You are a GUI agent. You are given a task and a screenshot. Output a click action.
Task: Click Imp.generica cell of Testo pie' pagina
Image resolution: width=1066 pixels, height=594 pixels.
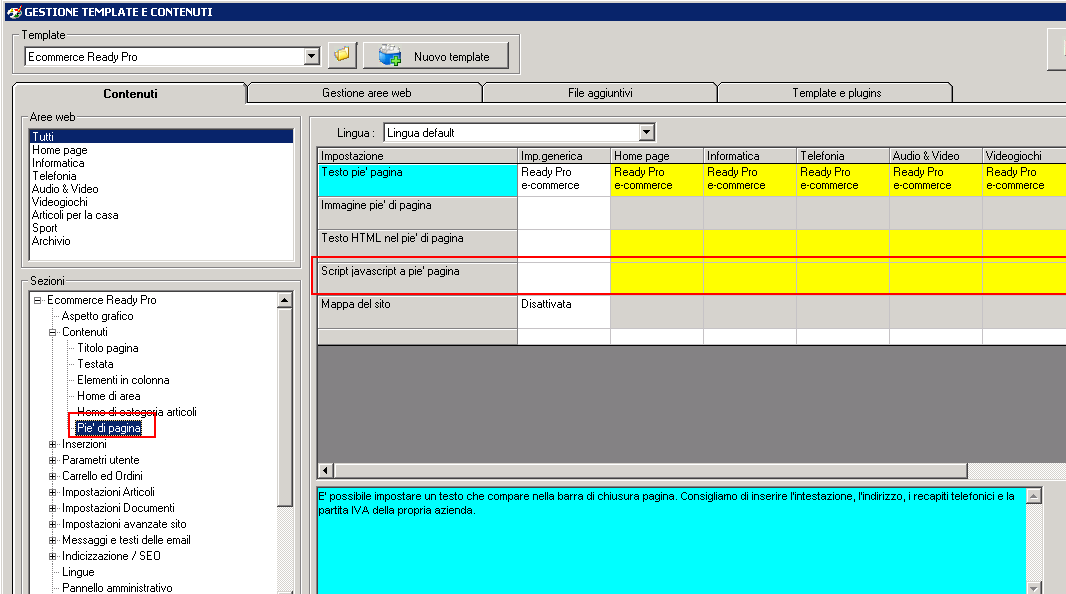(564, 180)
